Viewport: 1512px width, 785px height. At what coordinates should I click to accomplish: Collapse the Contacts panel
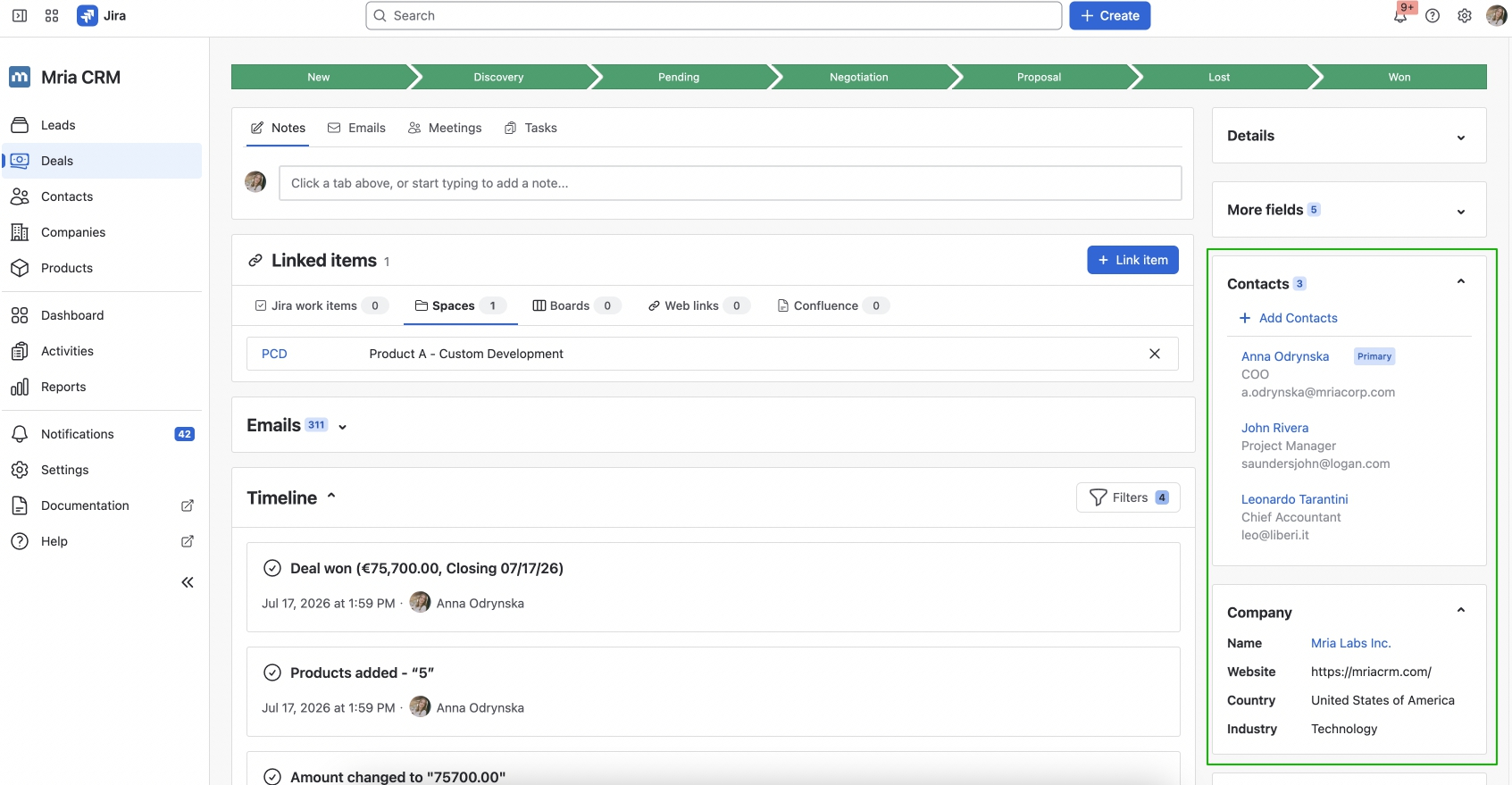click(1461, 281)
